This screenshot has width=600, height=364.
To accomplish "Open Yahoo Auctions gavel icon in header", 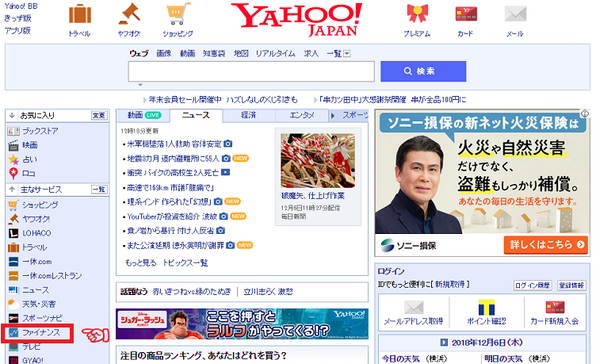I will tap(129, 14).
